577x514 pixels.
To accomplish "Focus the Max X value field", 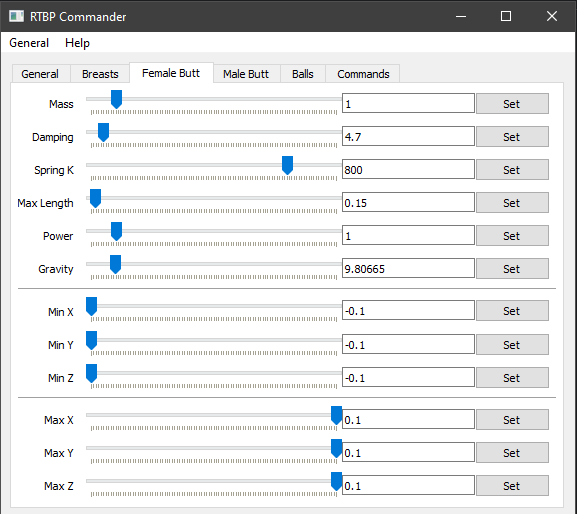I will [x=408, y=419].
